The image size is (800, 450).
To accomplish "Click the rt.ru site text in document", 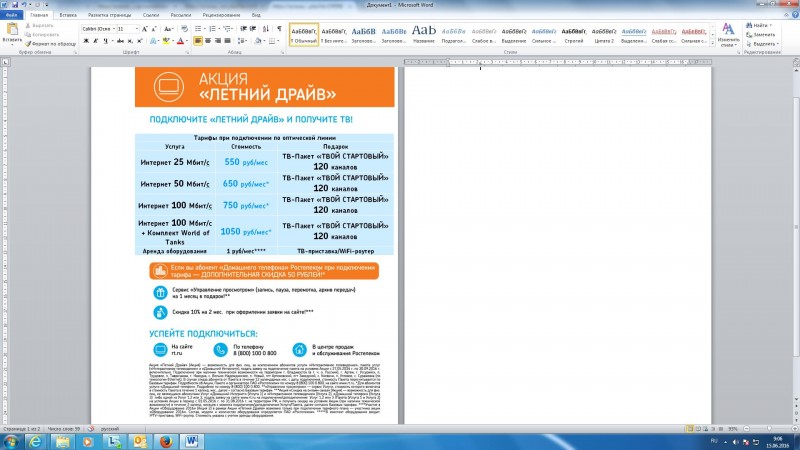I will [x=176, y=353].
